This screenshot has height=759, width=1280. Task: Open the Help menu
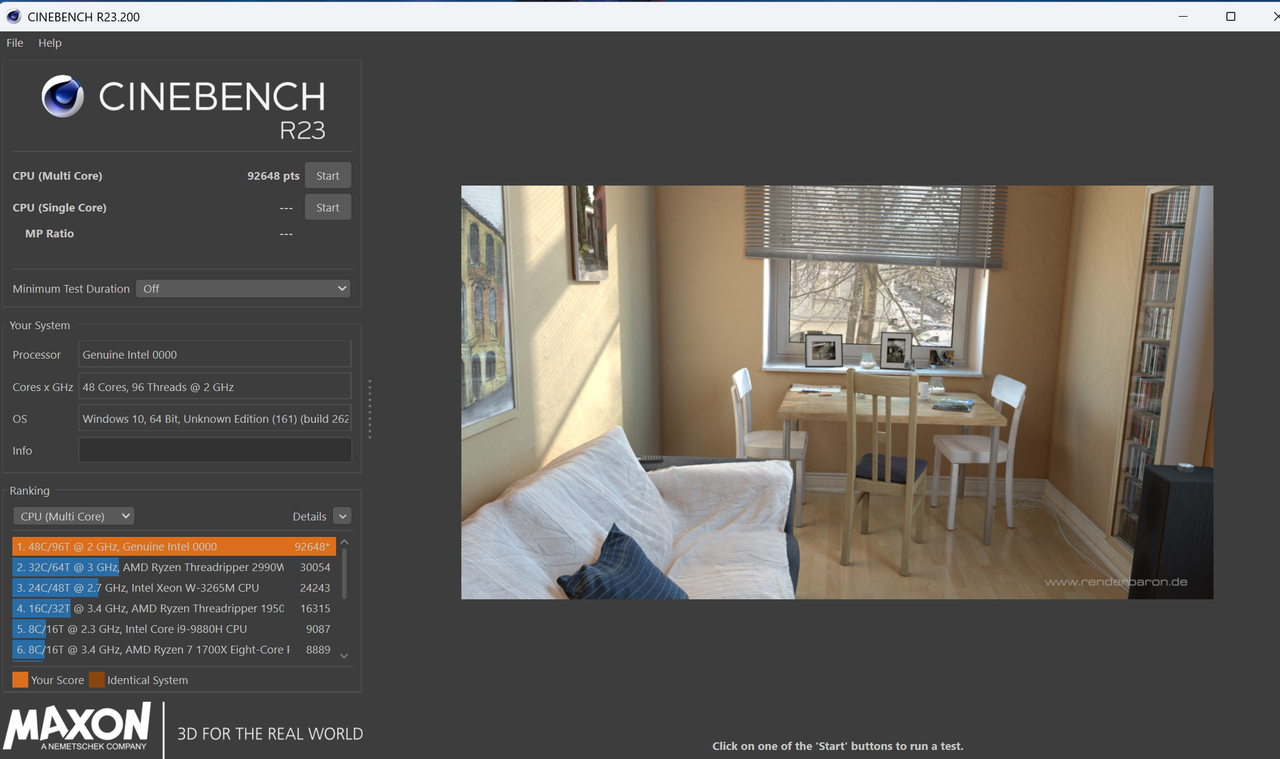50,43
